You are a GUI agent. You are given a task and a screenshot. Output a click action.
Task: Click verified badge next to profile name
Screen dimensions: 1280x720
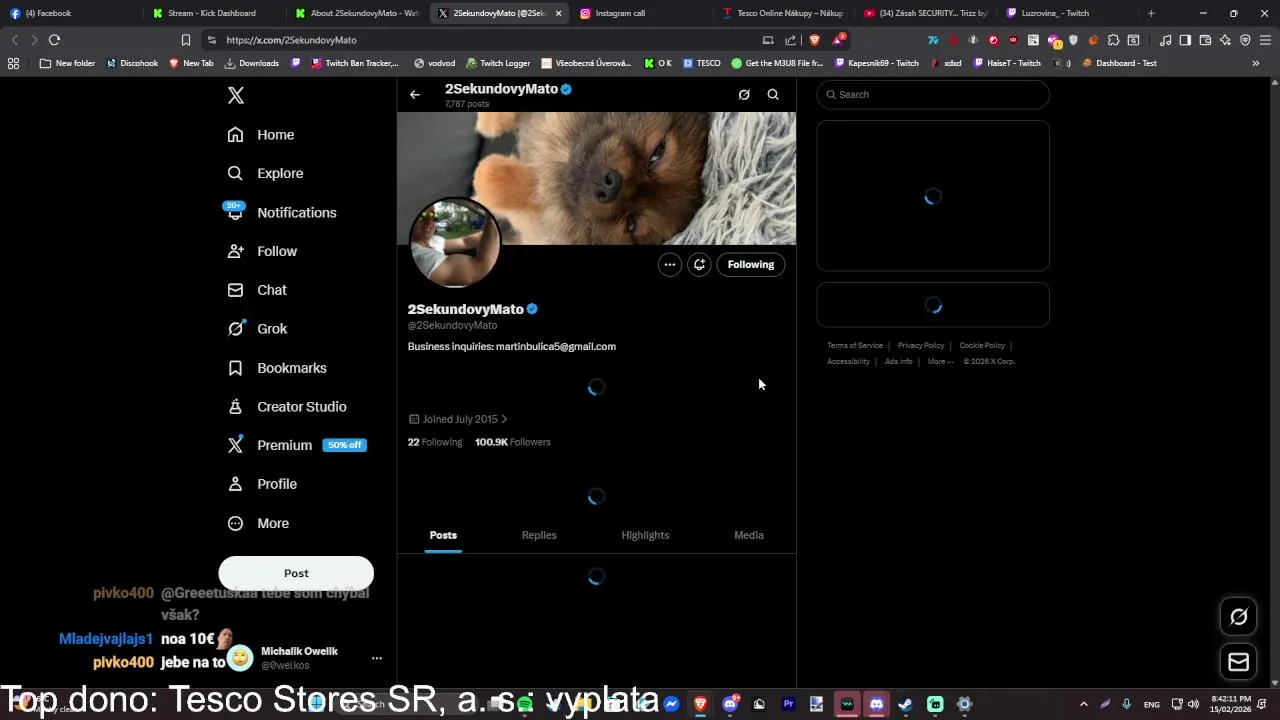click(x=532, y=309)
